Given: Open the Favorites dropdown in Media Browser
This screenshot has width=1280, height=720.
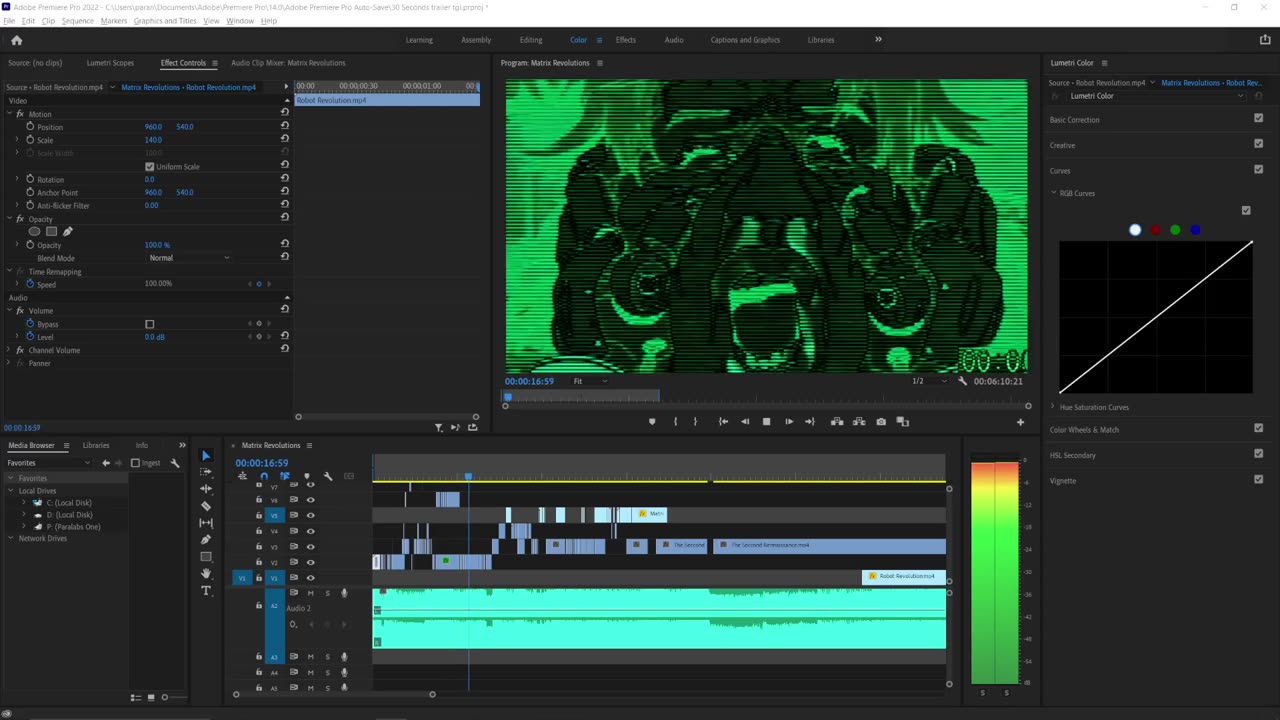Looking at the screenshot, I should [x=48, y=463].
